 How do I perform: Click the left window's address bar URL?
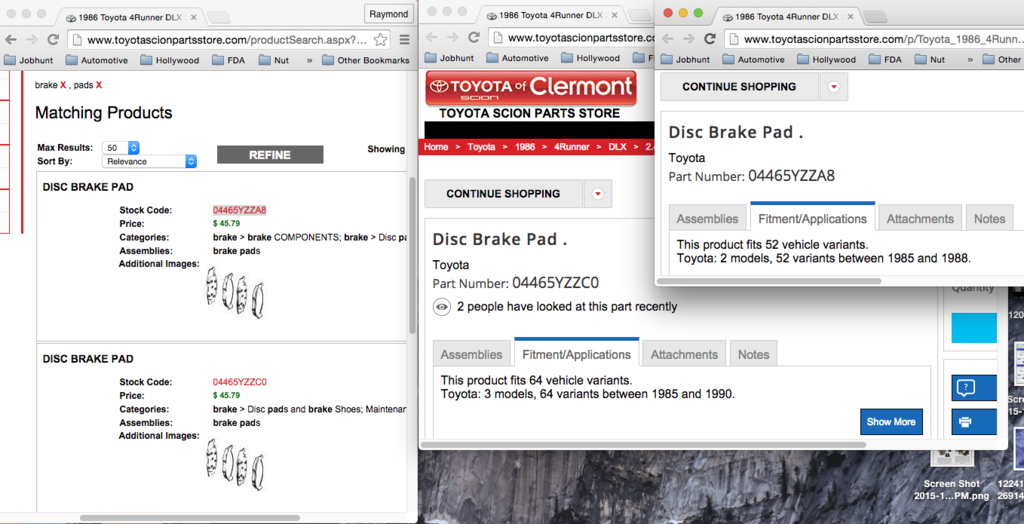click(x=227, y=39)
